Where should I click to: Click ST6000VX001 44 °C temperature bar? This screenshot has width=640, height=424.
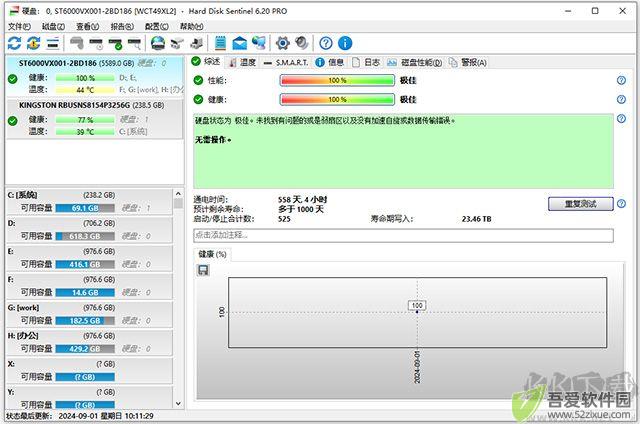[85, 90]
